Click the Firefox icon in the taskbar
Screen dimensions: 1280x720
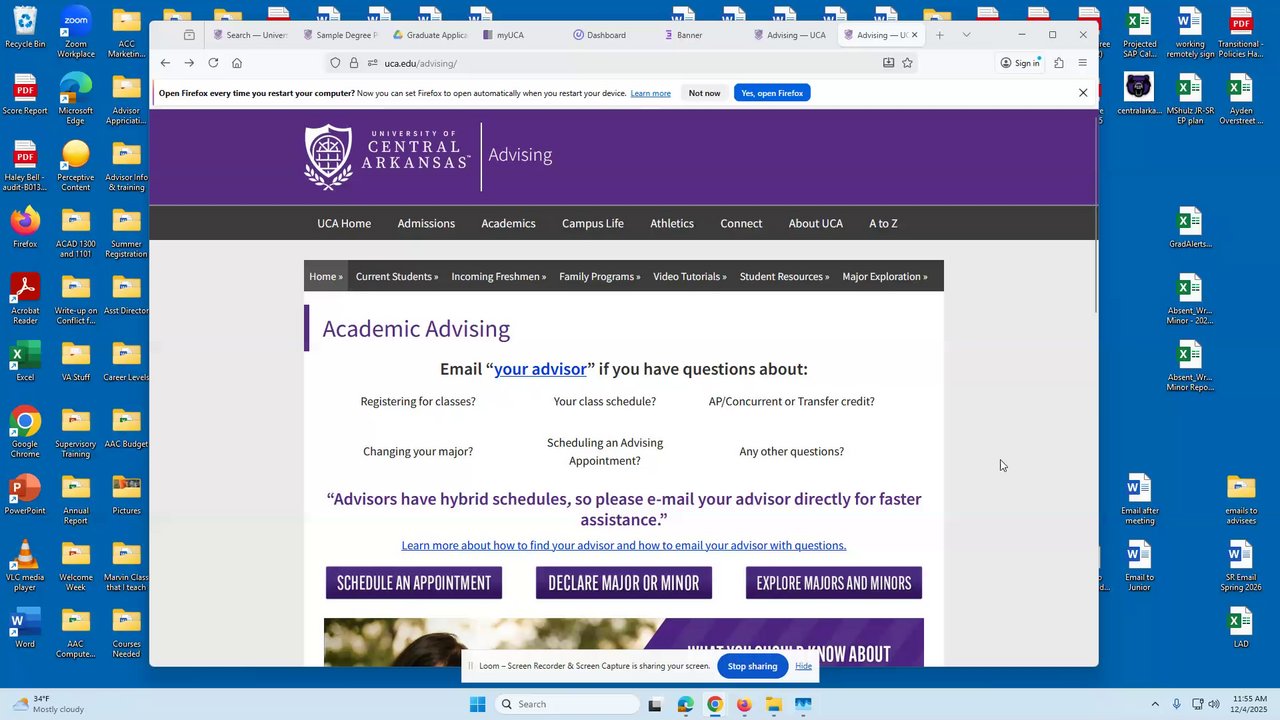pyautogui.click(x=744, y=704)
